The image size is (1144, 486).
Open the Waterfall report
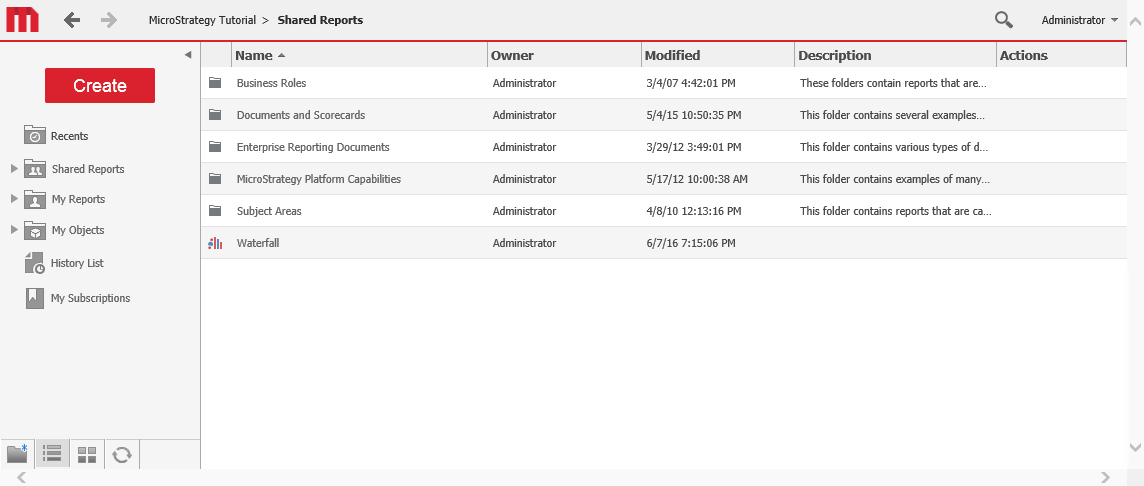(x=256, y=243)
